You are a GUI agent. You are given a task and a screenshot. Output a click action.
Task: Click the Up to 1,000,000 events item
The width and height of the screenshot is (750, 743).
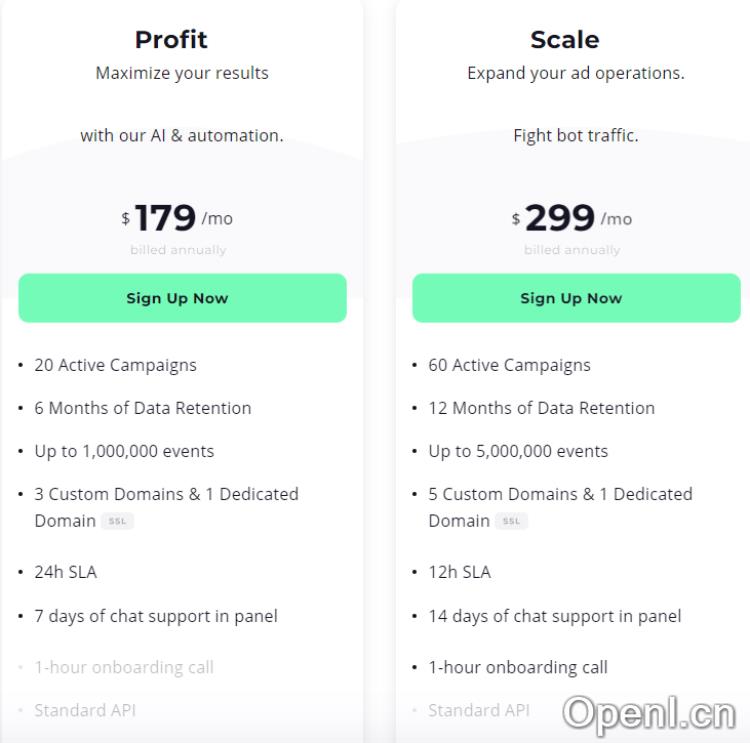click(x=124, y=451)
